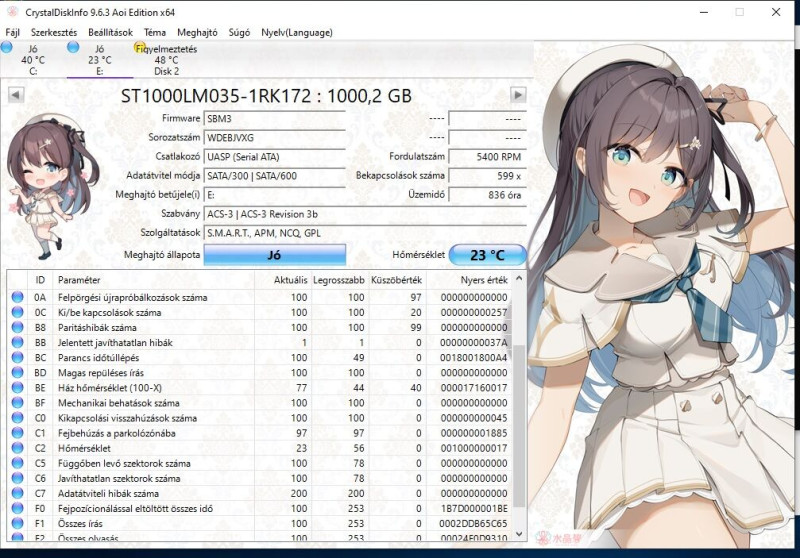Click the UASP (Serial ATA) interface field
800x558 pixels.
pyautogui.click(x=274, y=157)
